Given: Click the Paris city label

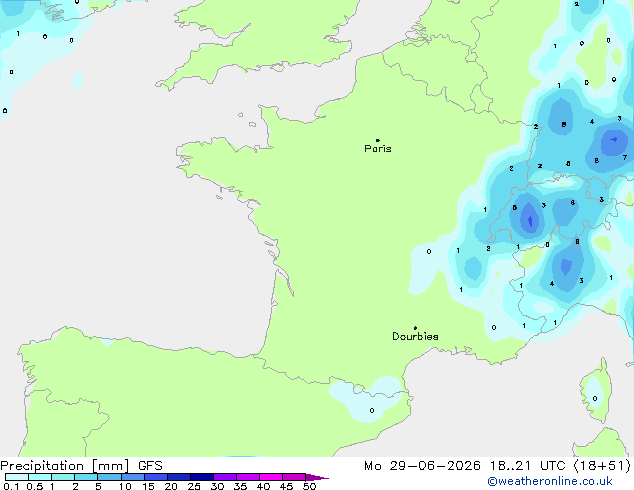Looking at the screenshot, I should (x=378, y=149).
